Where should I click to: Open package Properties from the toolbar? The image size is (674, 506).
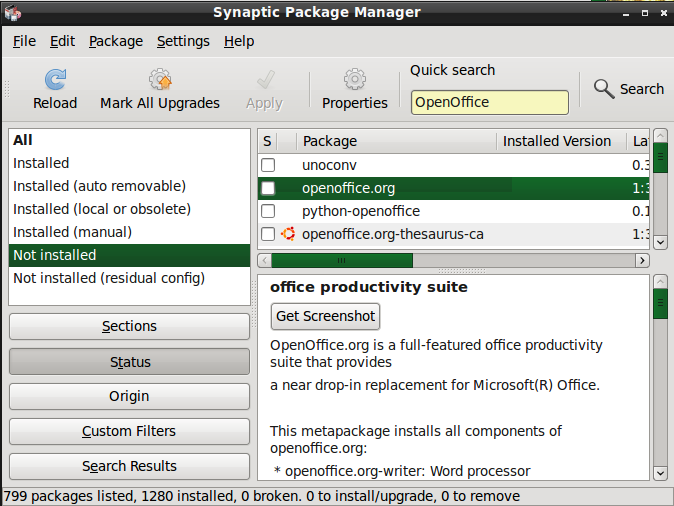tap(355, 80)
